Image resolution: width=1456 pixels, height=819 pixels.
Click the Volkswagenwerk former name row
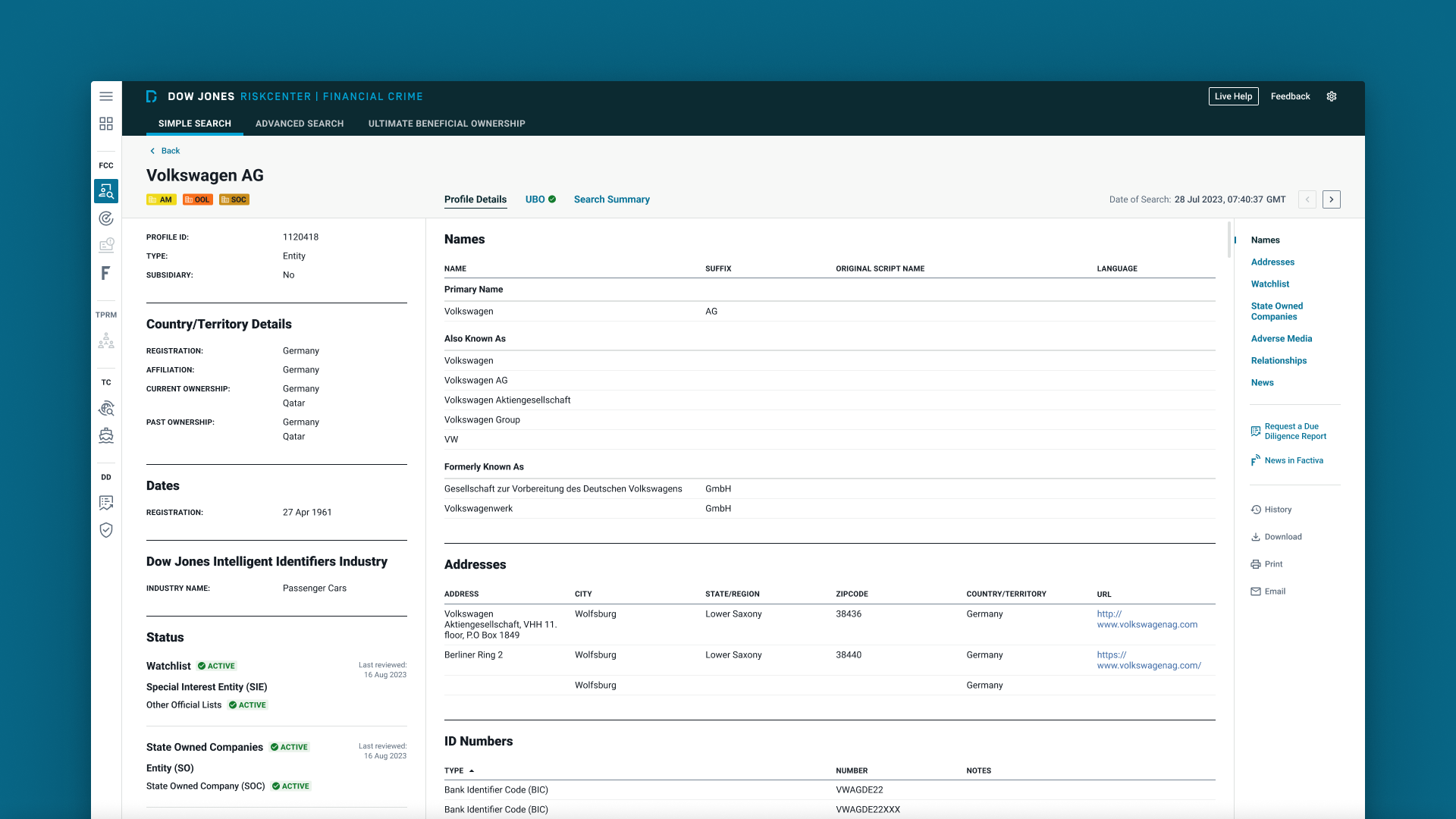coord(830,509)
